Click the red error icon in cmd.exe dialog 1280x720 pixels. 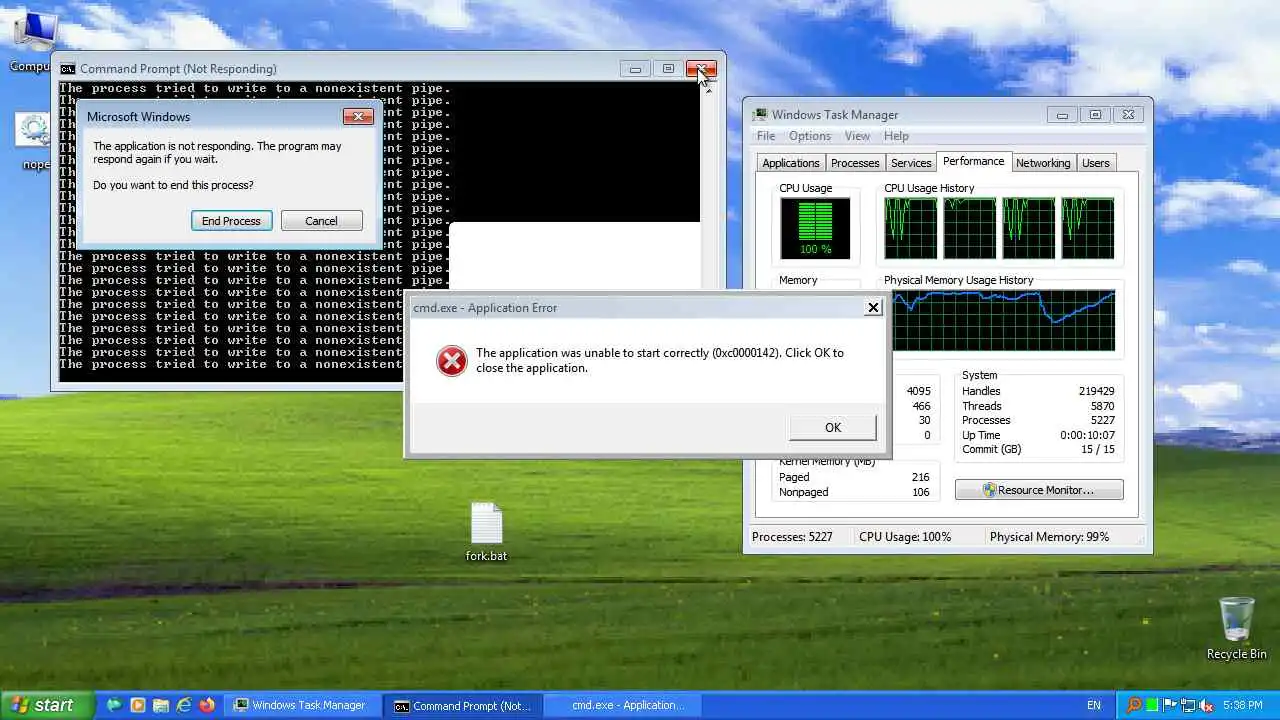coord(452,361)
